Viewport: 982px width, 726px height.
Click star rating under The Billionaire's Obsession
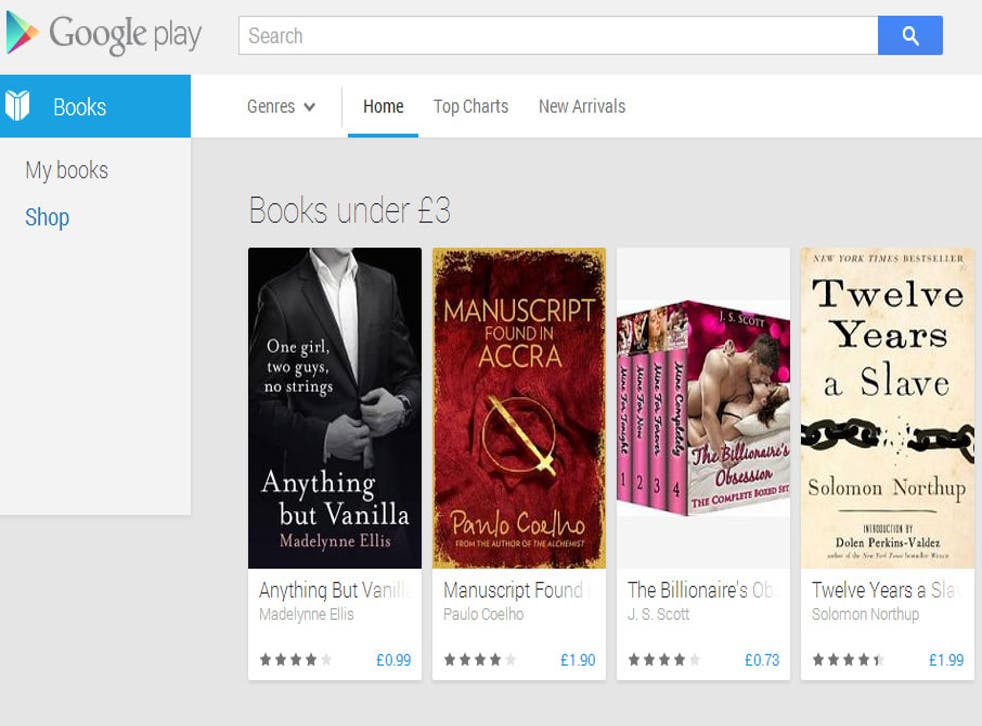664,660
